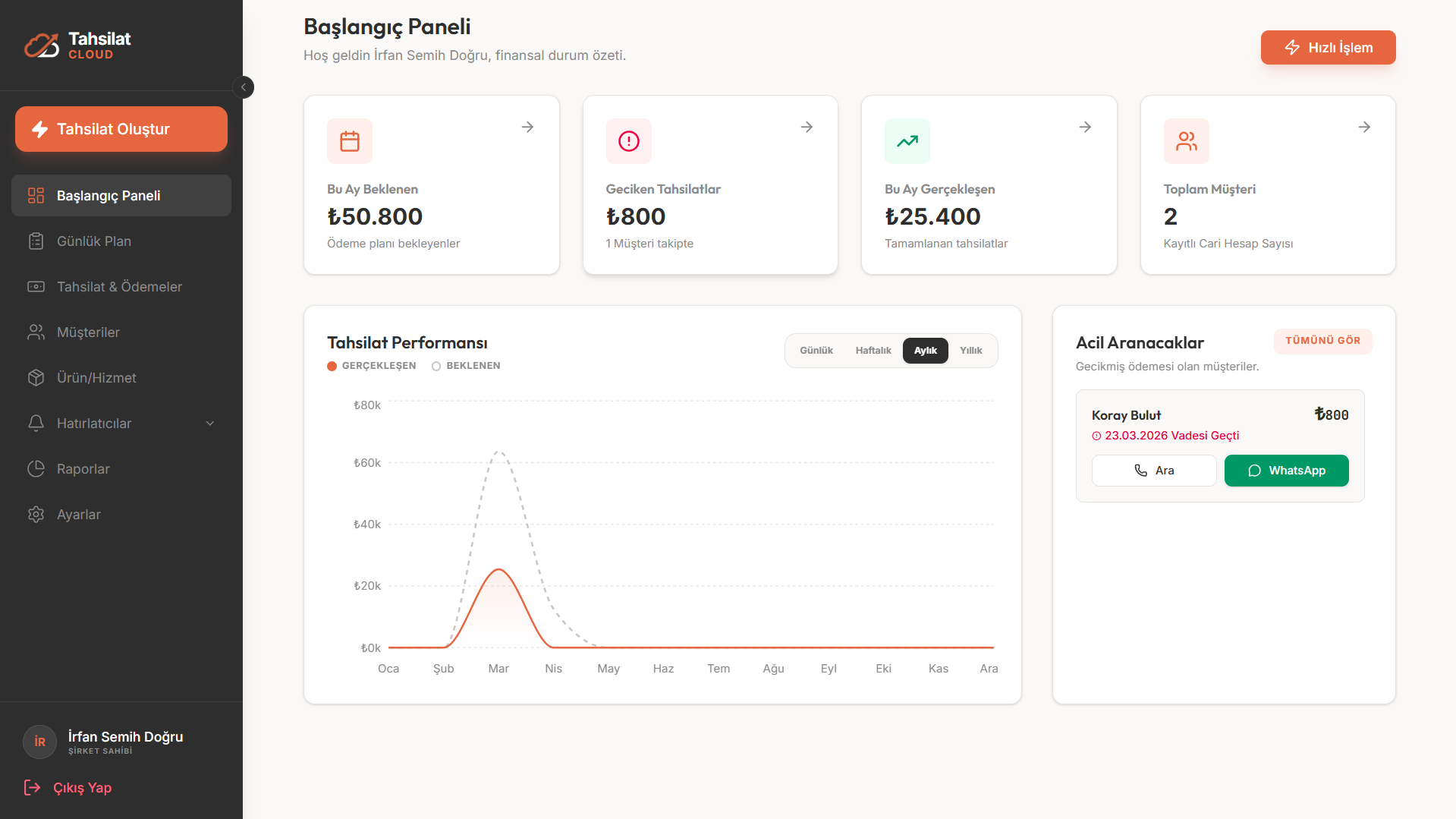
Task: Click the Hızlı İşlem button
Action: pos(1329,48)
